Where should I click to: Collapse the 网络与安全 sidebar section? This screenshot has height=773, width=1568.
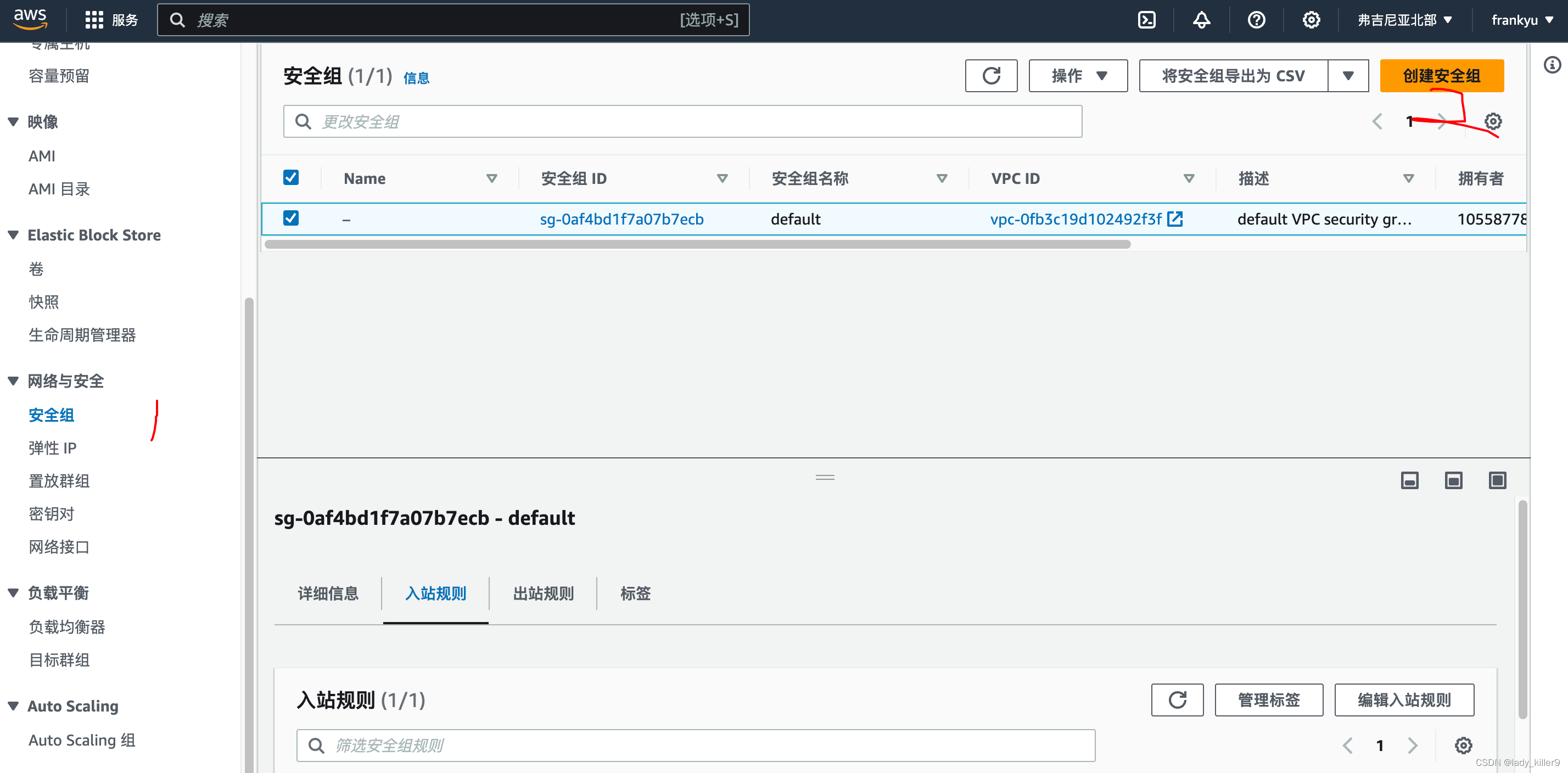point(13,381)
